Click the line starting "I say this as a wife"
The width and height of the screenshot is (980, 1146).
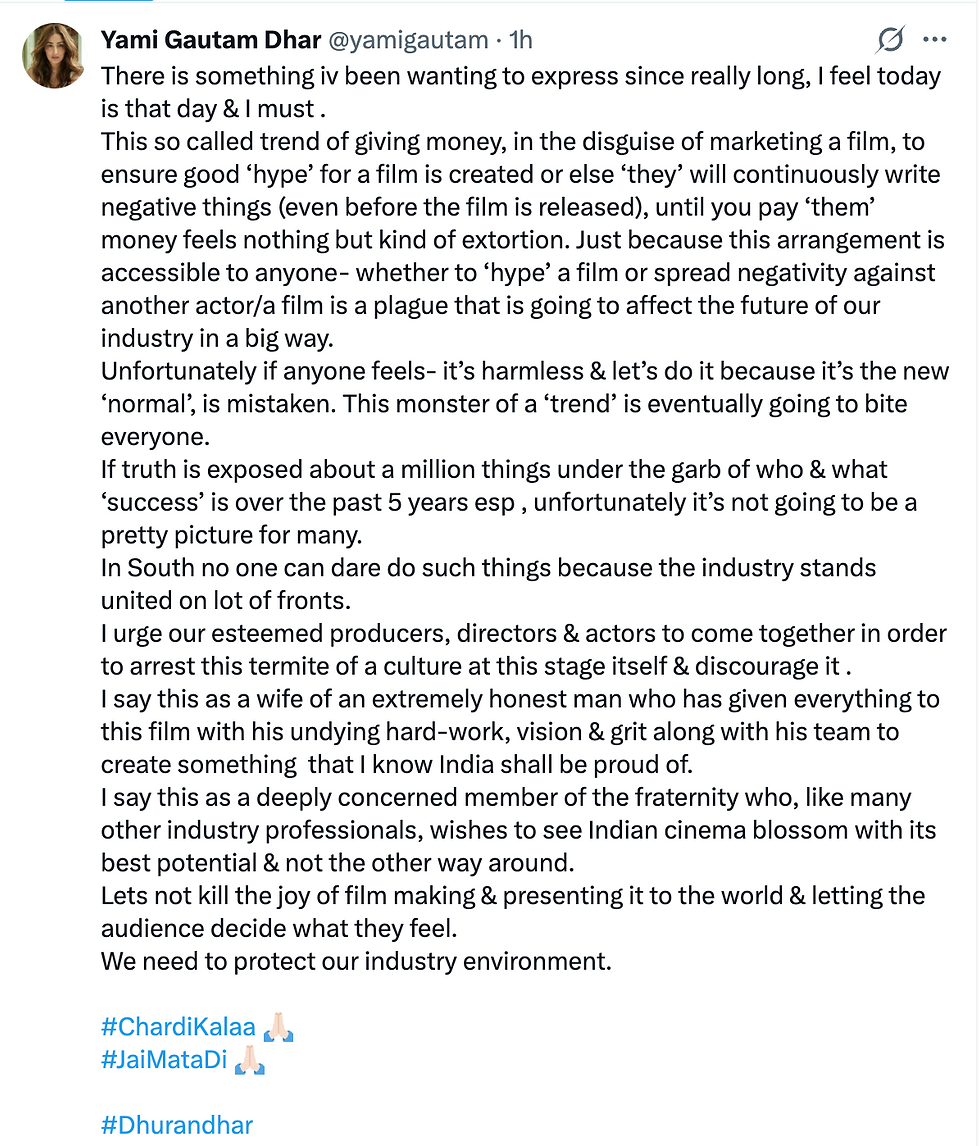pyautogui.click(x=520, y=699)
